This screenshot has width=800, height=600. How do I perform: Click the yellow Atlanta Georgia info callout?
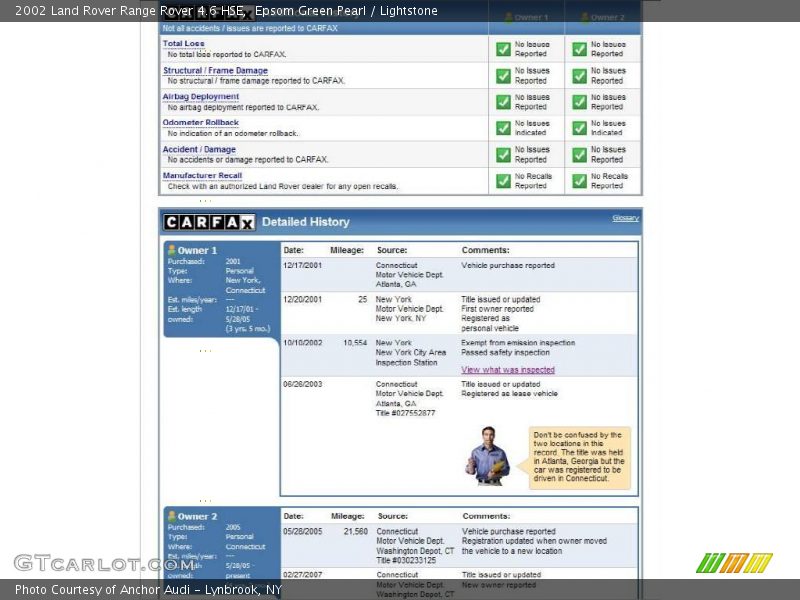[580, 457]
